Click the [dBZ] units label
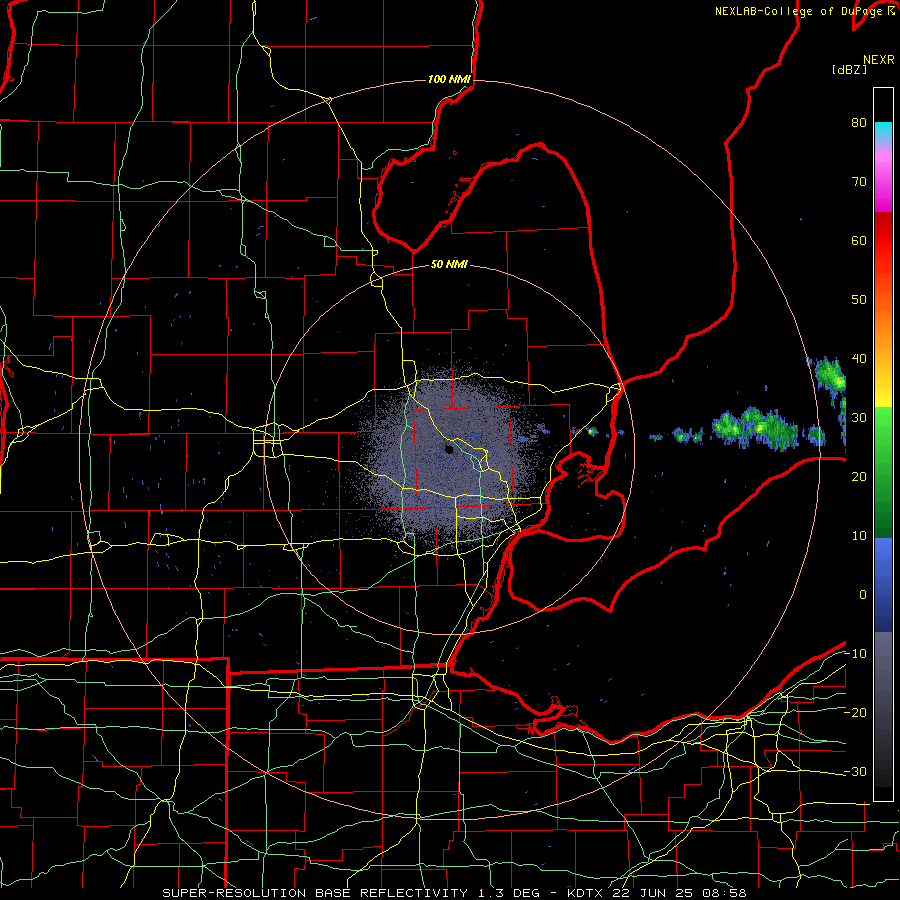 coord(849,69)
